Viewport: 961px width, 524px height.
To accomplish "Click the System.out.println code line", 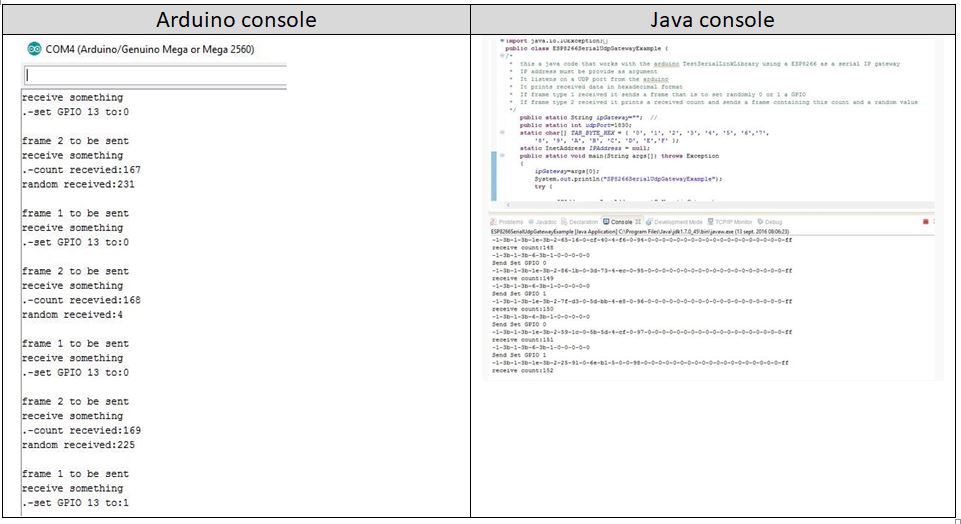I will pyautogui.click(x=628, y=179).
